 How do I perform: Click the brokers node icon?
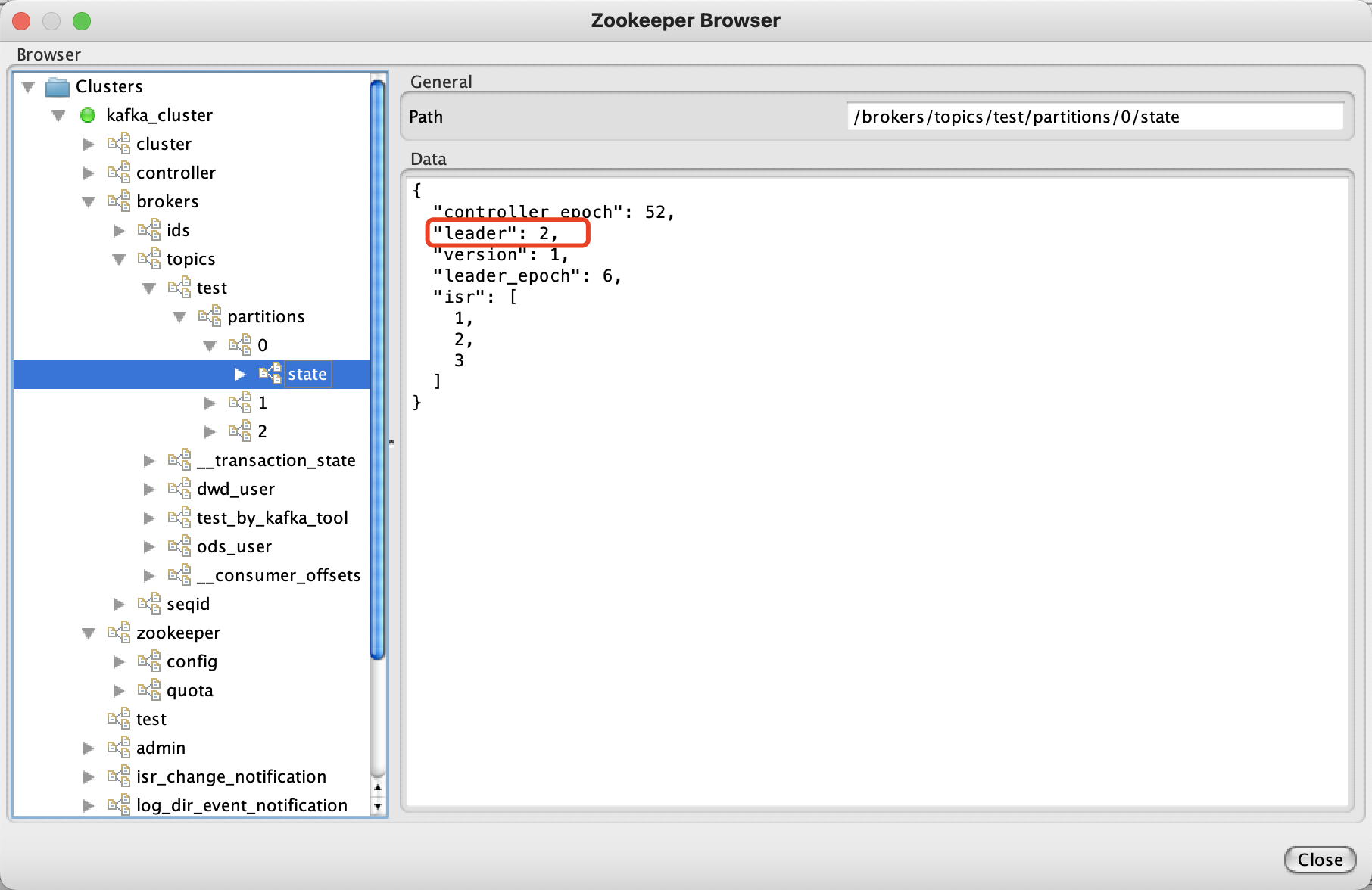tap(119, 201)
